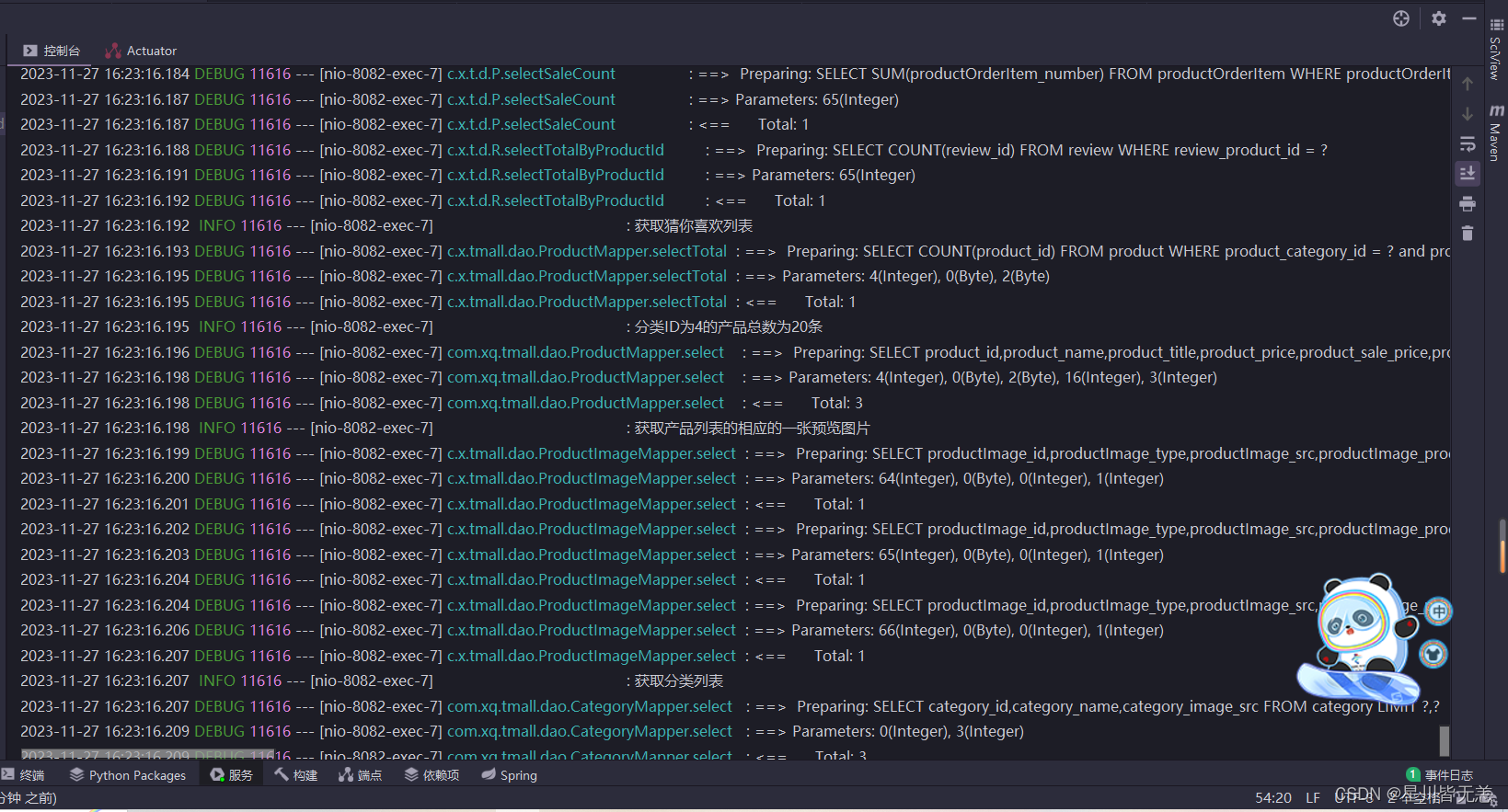Switch to the 控制台 console tab

pyautogui.click(x=52, y=51)
